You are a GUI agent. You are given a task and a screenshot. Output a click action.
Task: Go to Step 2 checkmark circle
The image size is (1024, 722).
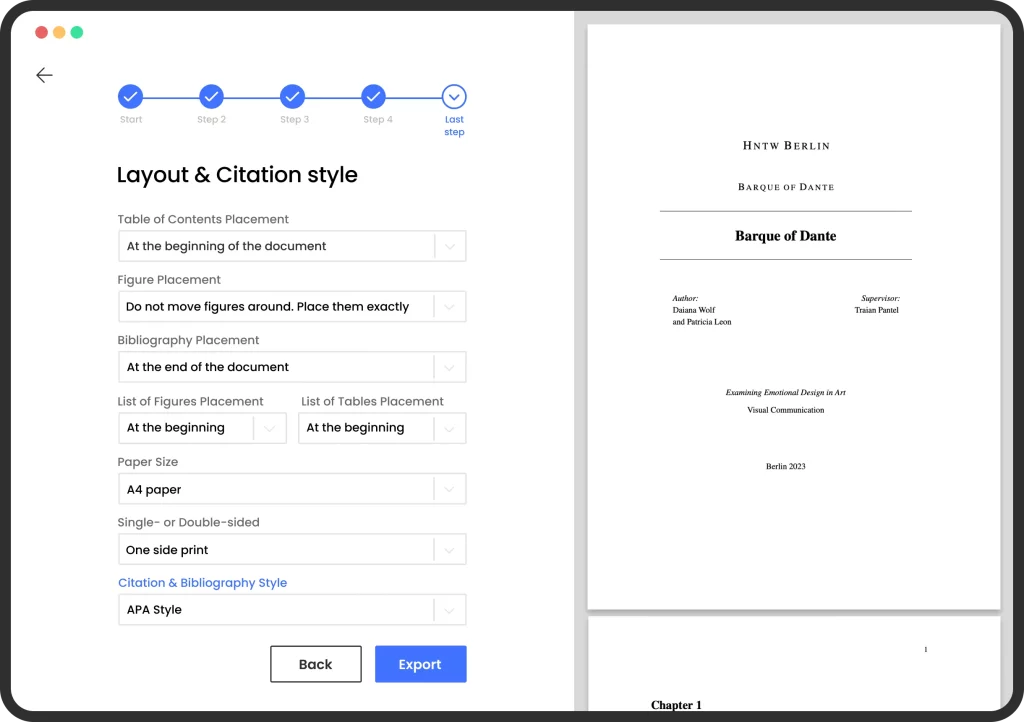click(x=211, y=97)
